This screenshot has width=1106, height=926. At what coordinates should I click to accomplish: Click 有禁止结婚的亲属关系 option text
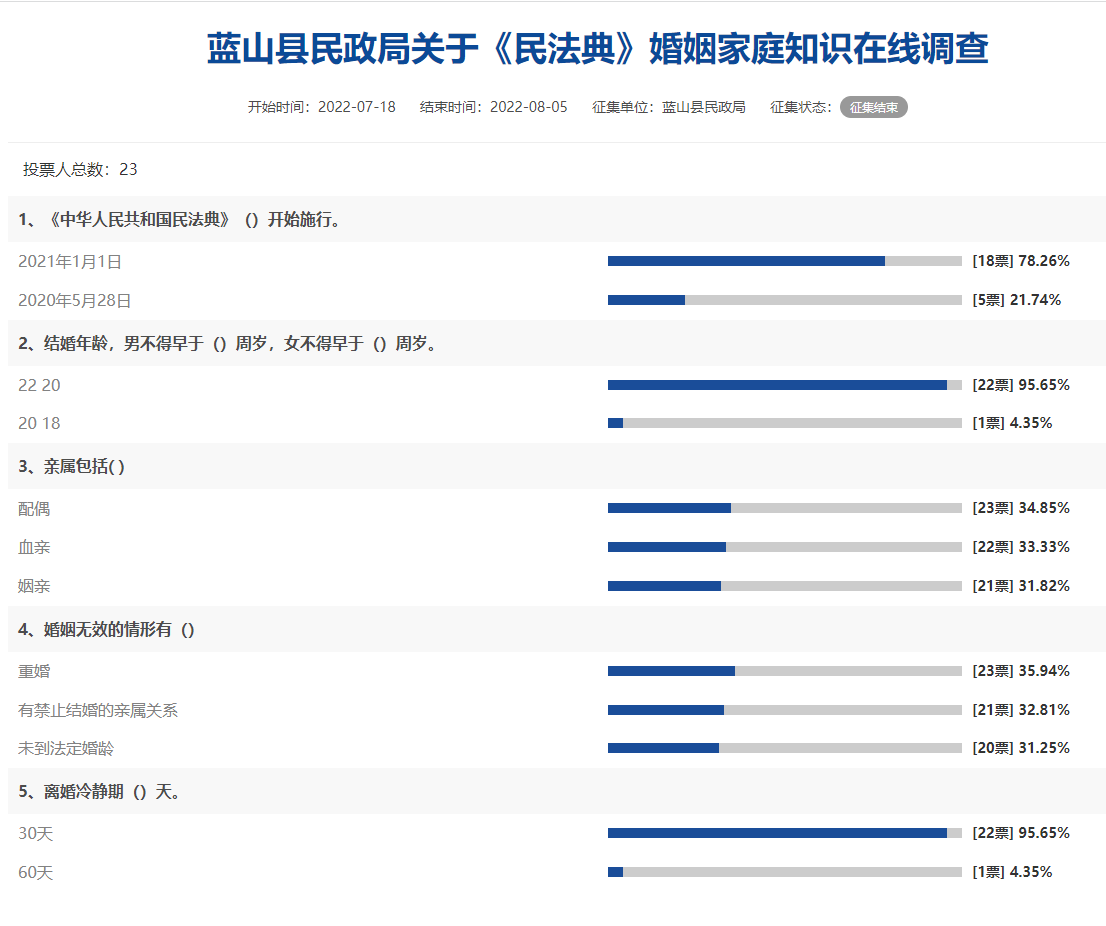tap(98, 710)
